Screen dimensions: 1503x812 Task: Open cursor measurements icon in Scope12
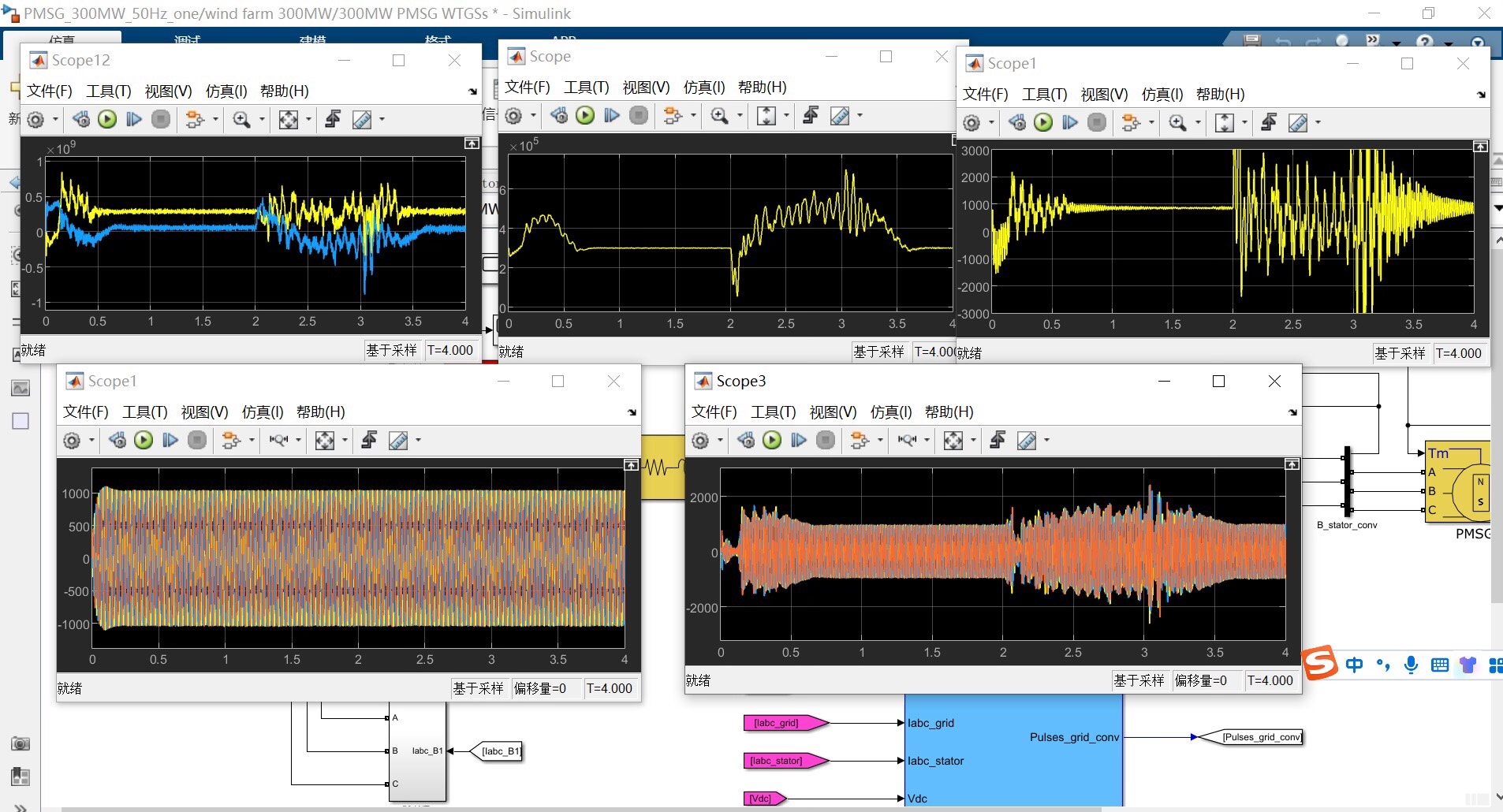pos(361,119)
